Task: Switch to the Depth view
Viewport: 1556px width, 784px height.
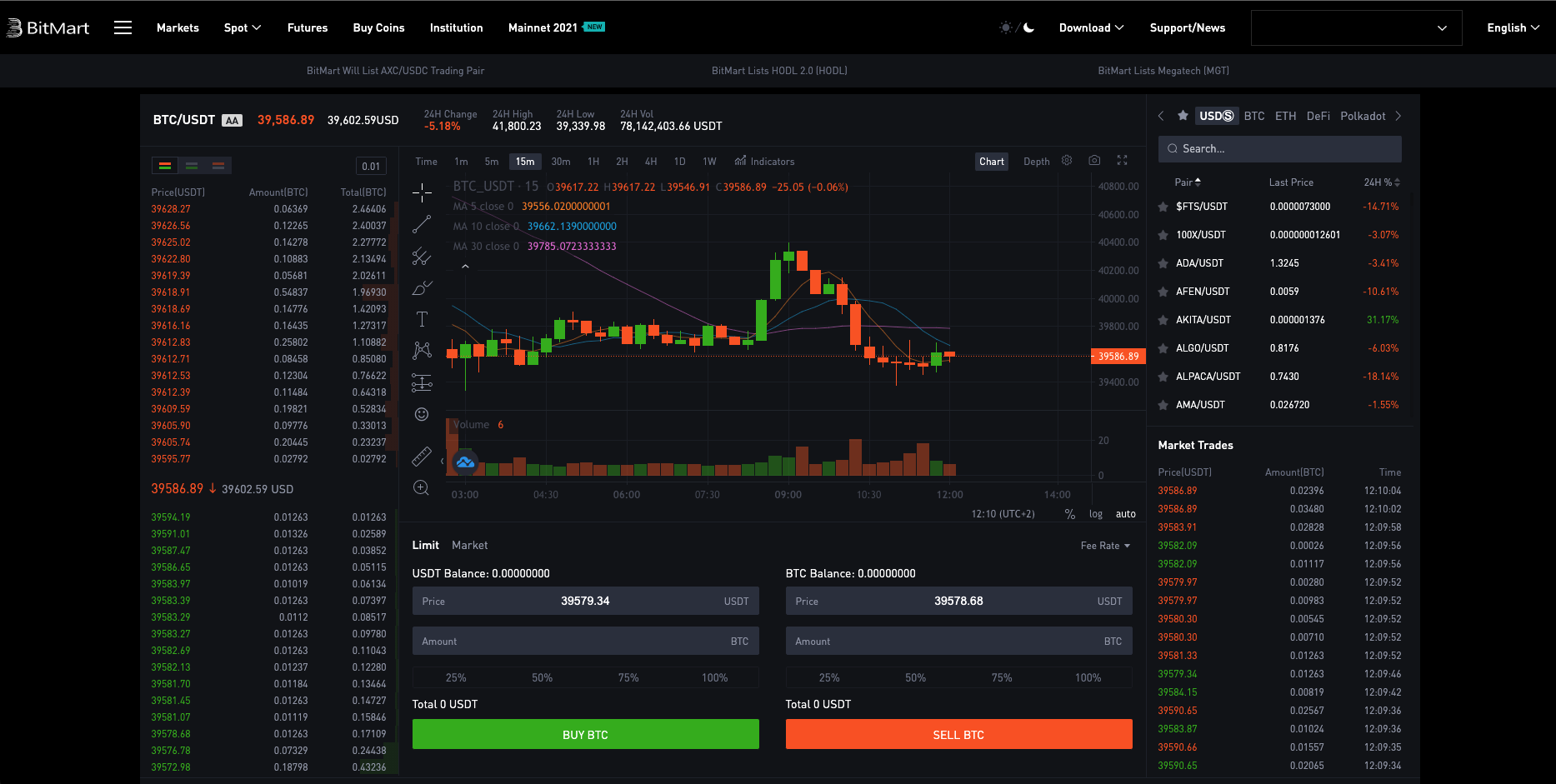Action: [x=1036, y=162]
